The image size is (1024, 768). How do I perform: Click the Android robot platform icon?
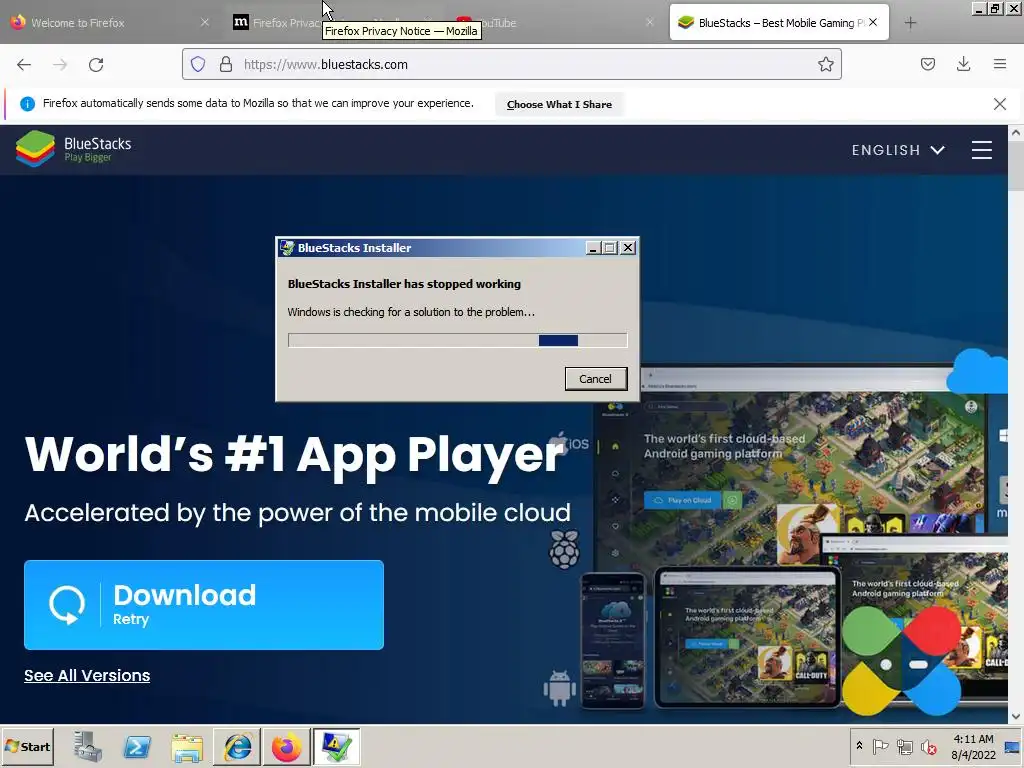pyautogui.click(x=560, y=687)
